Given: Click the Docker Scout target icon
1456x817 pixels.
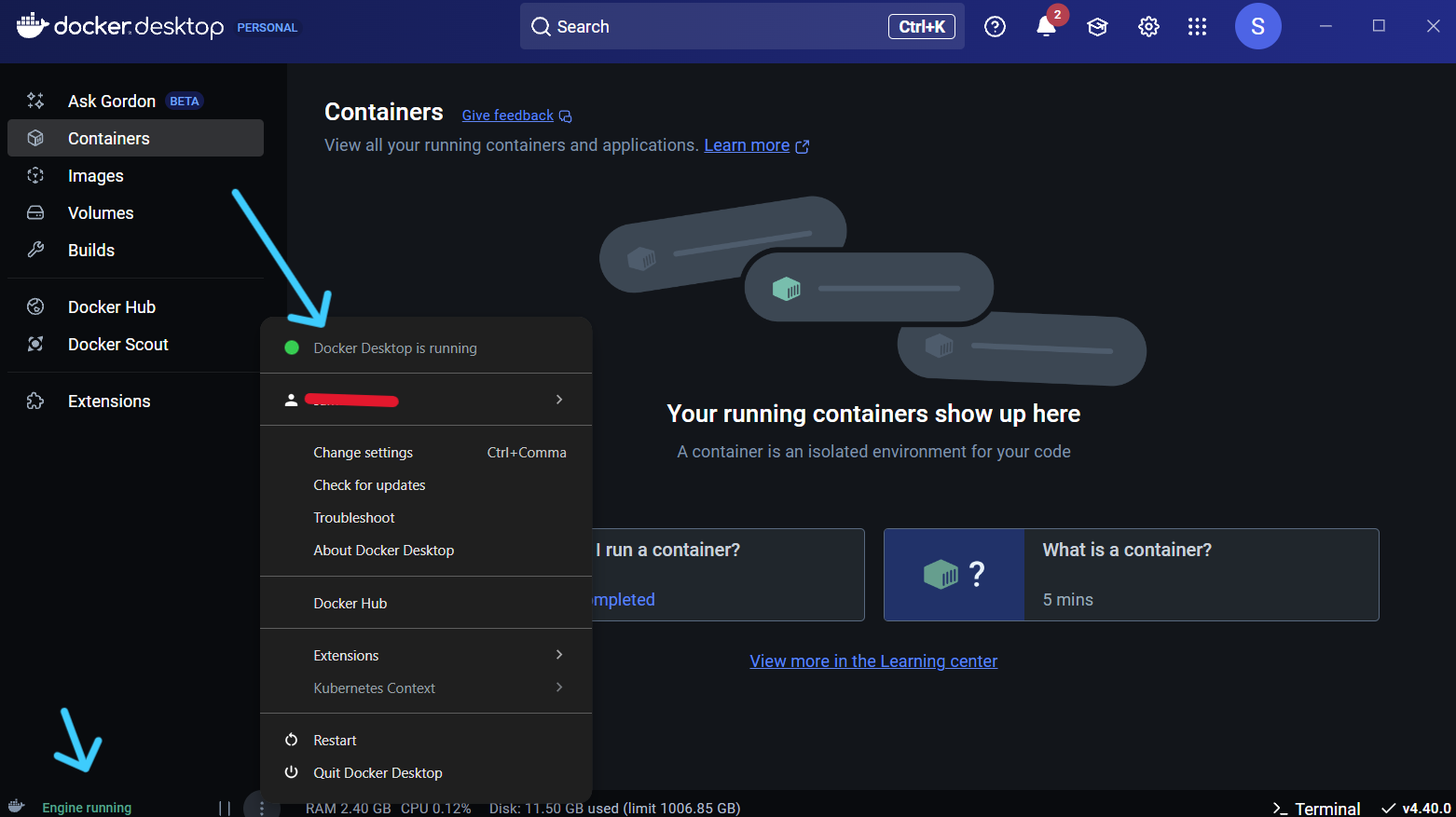Looking at the screenshot, I should pyautogui.click(x=35, y=344).
